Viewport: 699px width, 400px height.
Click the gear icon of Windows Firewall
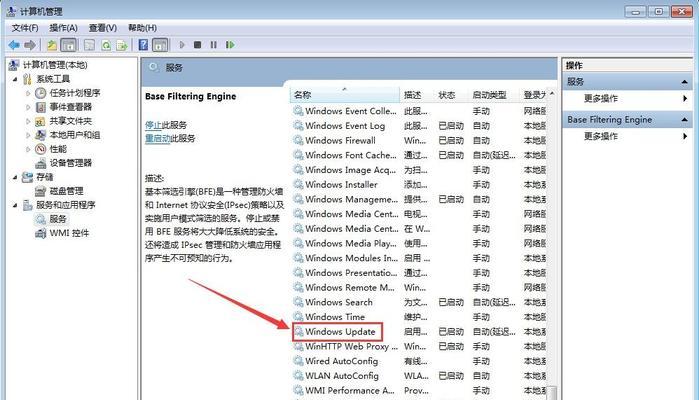click(298, 140)
